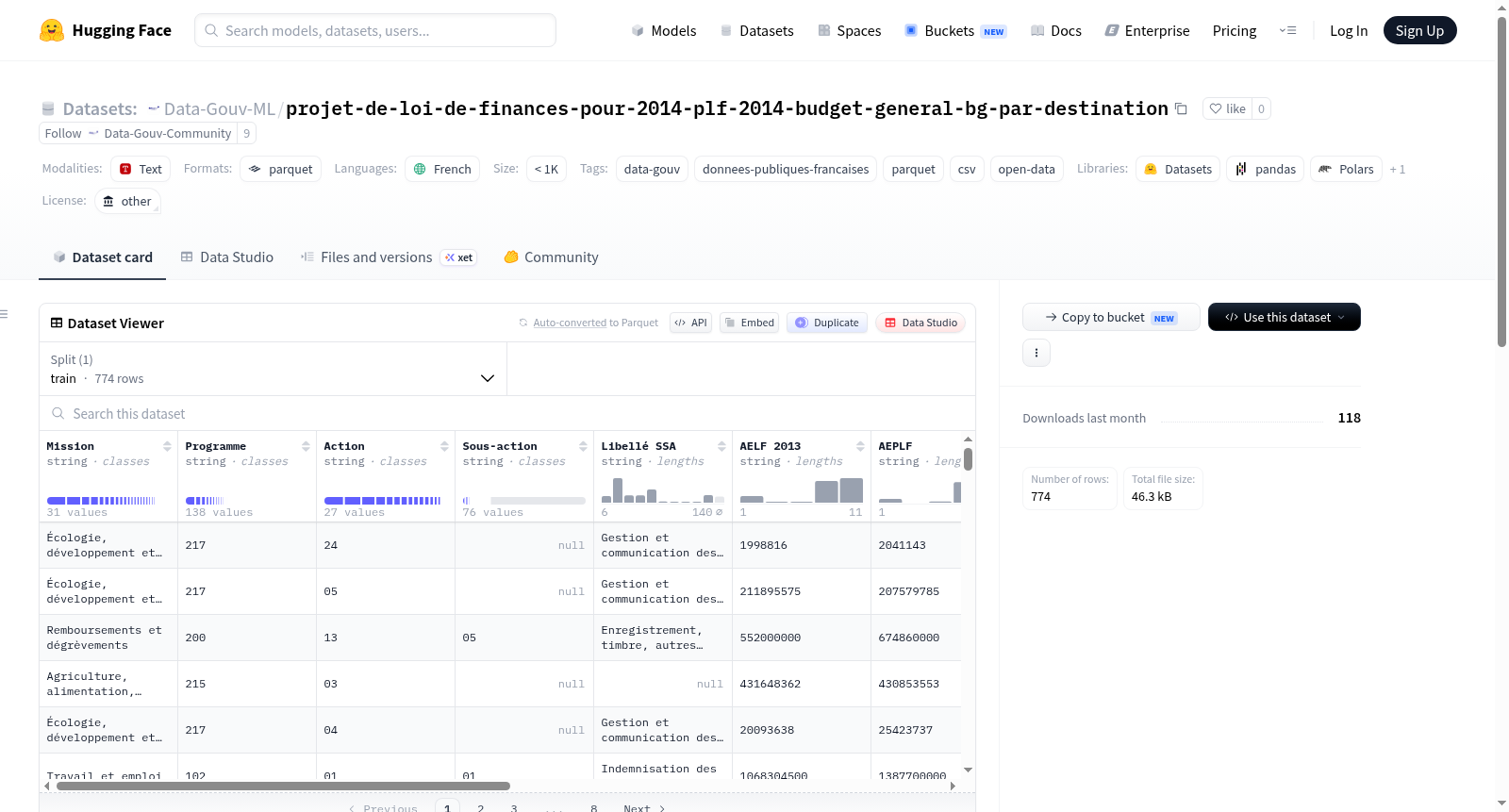Go to Enterprise in the top navigation
Screen dimensions: 1509x812
(1148, 30)
